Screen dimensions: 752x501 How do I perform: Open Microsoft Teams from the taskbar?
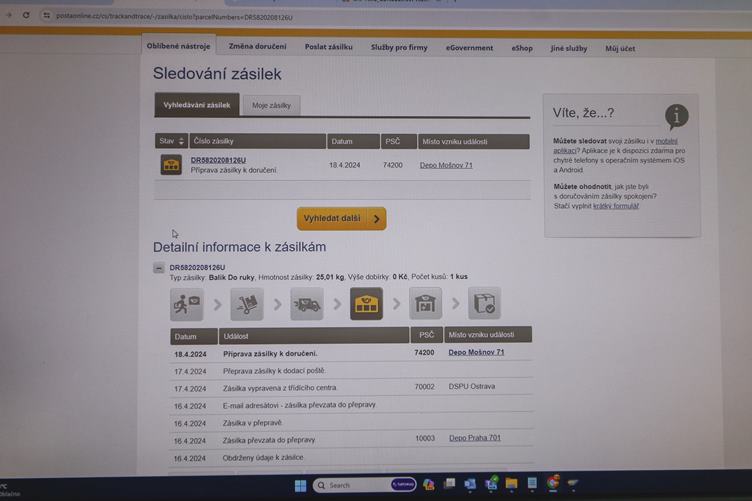pyautogui.click(x=491, y=484)
